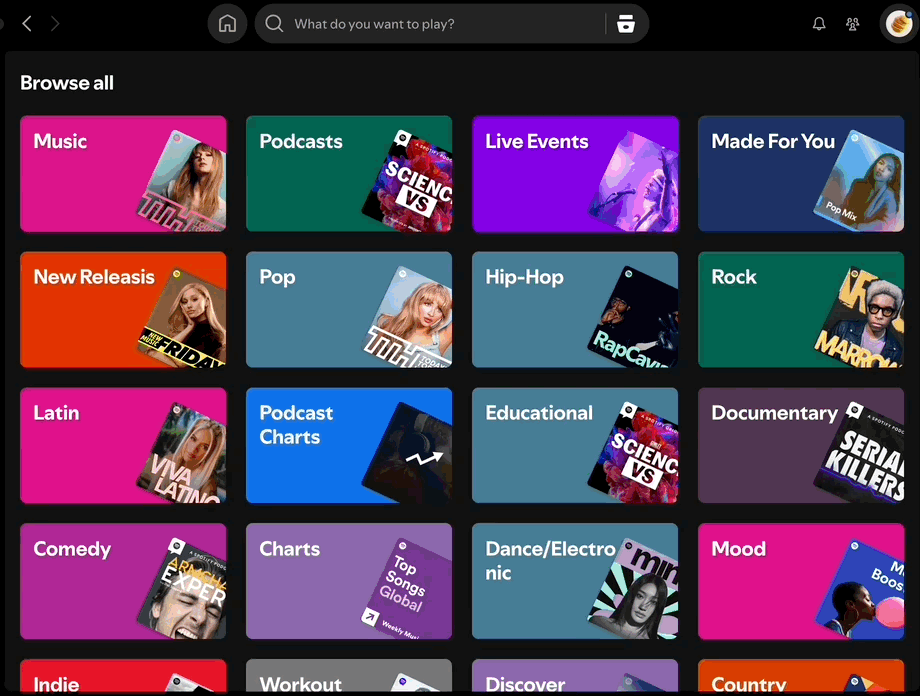Open the Workout category card
Viewport: 920px width, 696px height.
[x=349, y=676]
